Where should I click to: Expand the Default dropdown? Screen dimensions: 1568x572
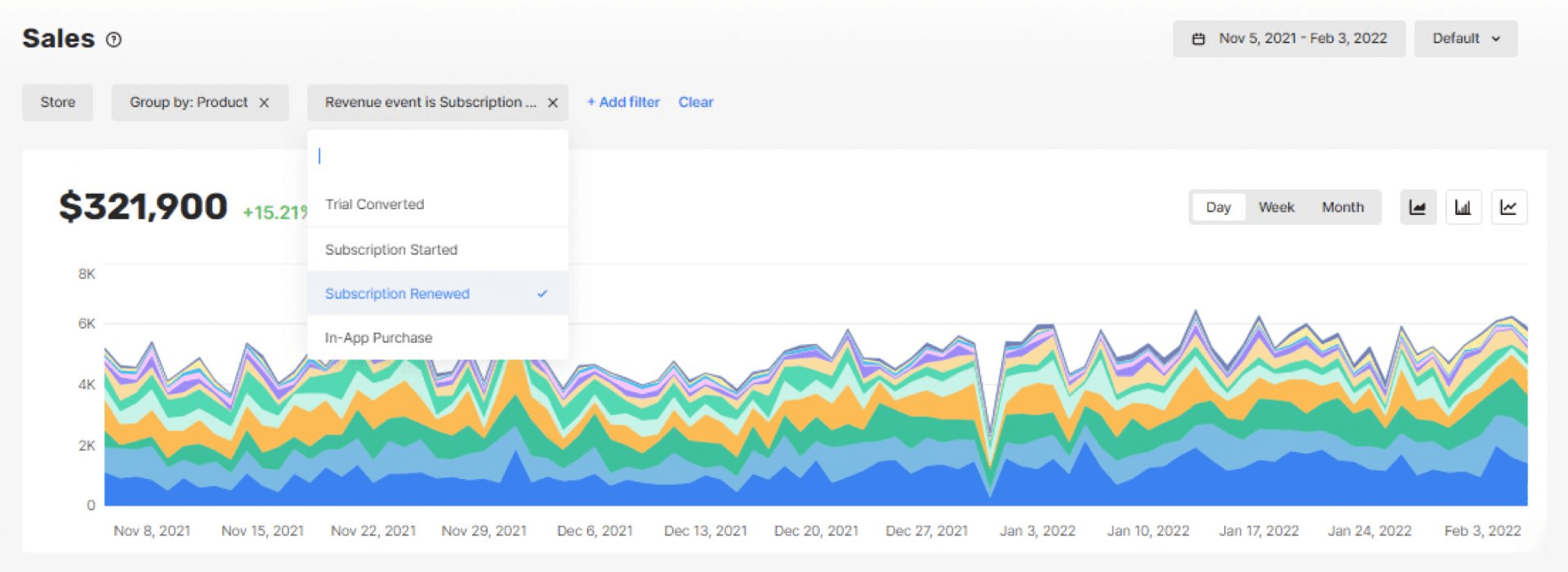pos(1466,38)
